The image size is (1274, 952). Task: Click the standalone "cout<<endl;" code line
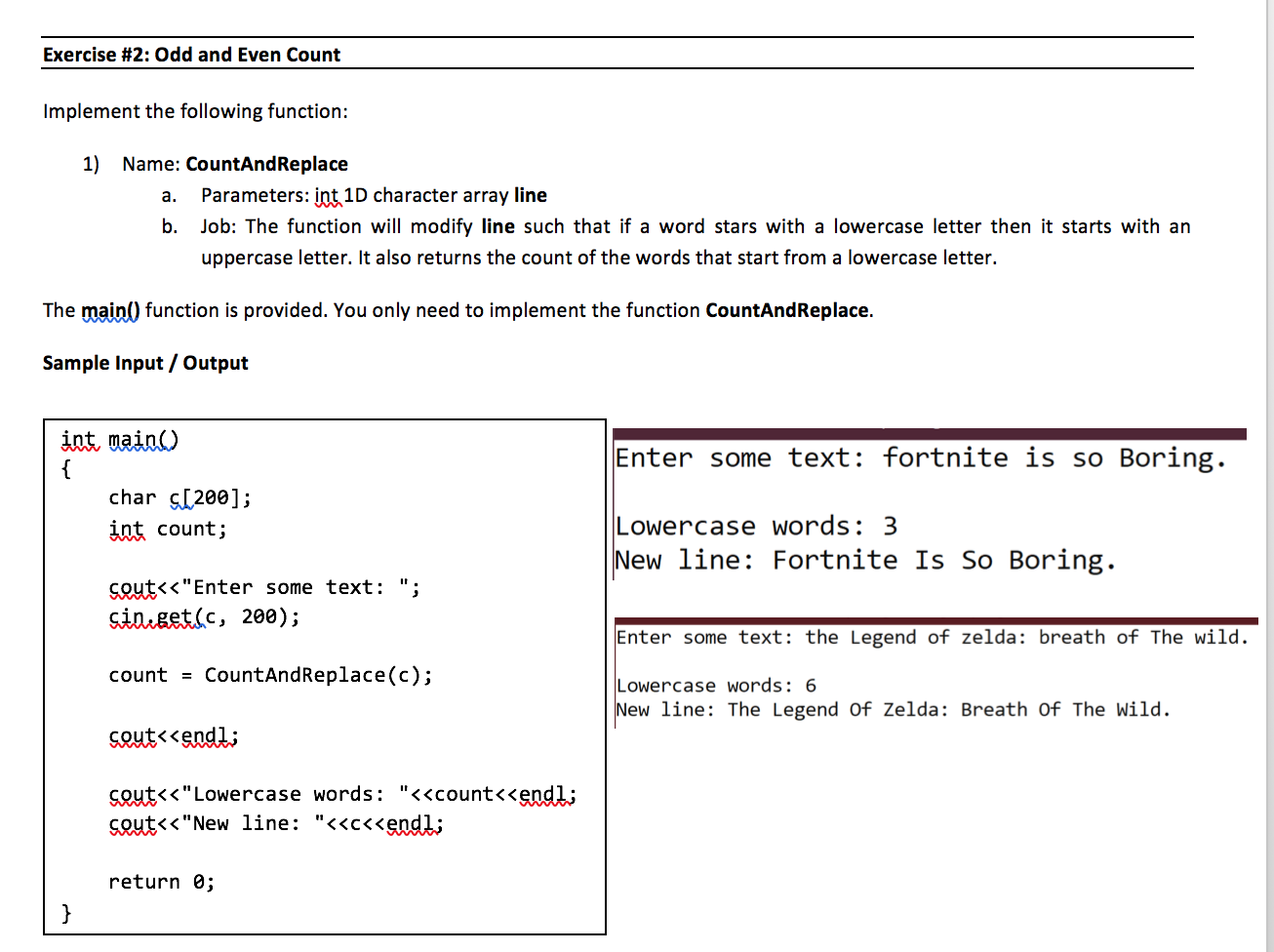tap(174, 735)
